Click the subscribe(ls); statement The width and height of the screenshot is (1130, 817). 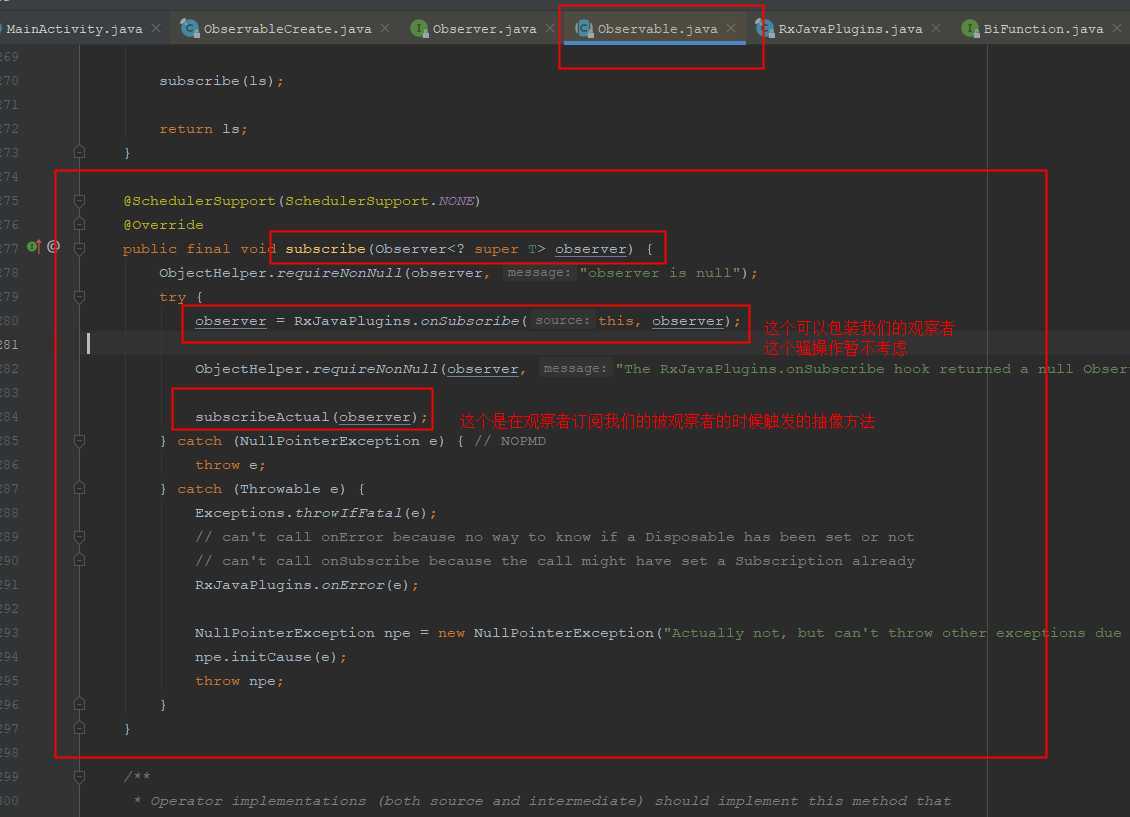[221, 81]
